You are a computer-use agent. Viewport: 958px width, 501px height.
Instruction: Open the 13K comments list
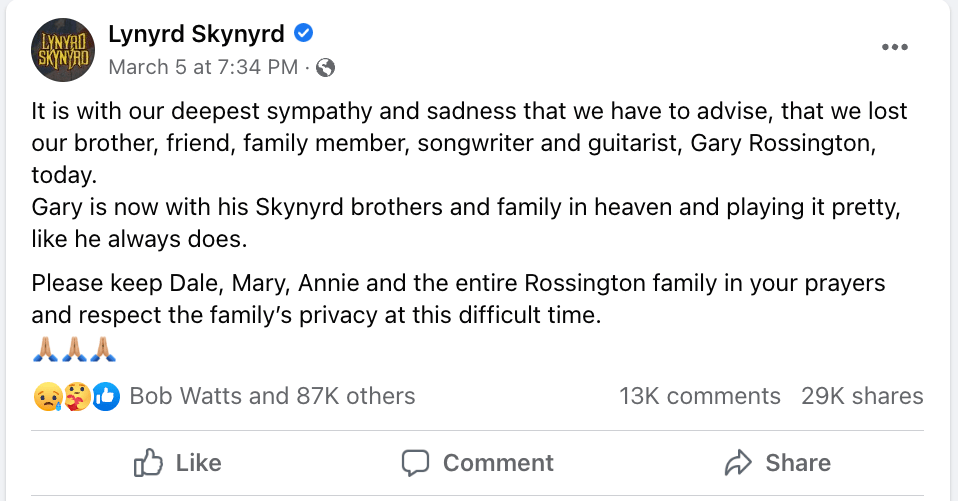point(699,396)
